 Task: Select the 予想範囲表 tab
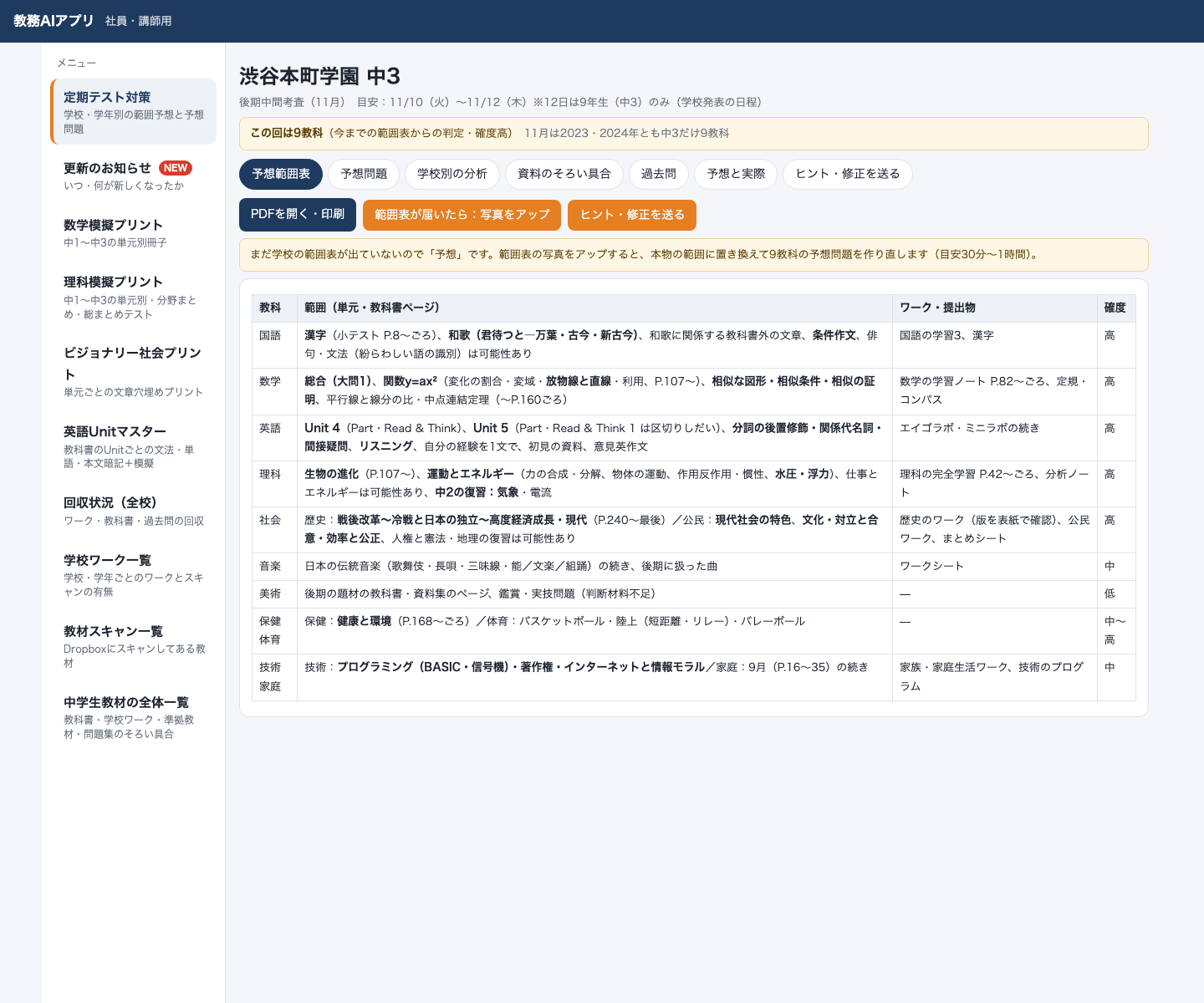click(281, 174)
